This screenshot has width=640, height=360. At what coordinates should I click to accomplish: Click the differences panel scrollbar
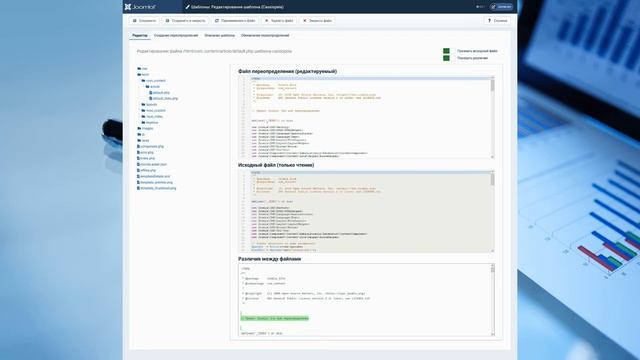[492, 300]
